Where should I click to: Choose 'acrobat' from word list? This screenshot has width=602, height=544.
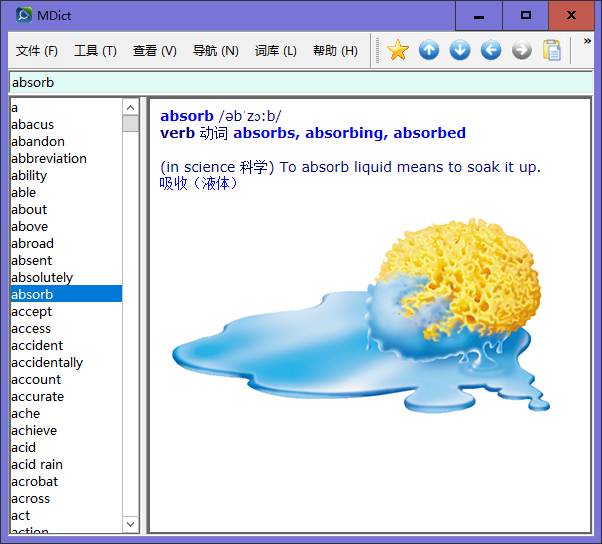coord(35,481)
